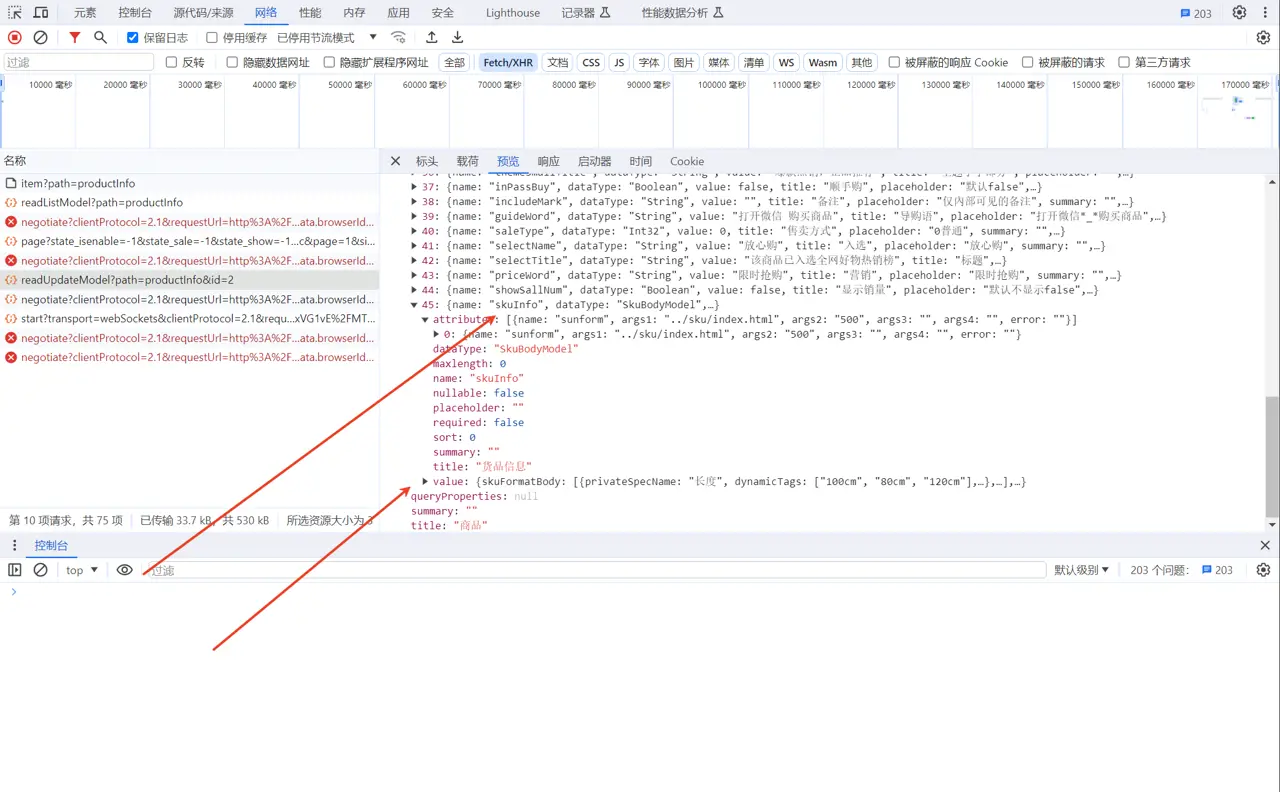Stop recording network log
This screenshot has height=792, width=1280.
tap(15, 37)
